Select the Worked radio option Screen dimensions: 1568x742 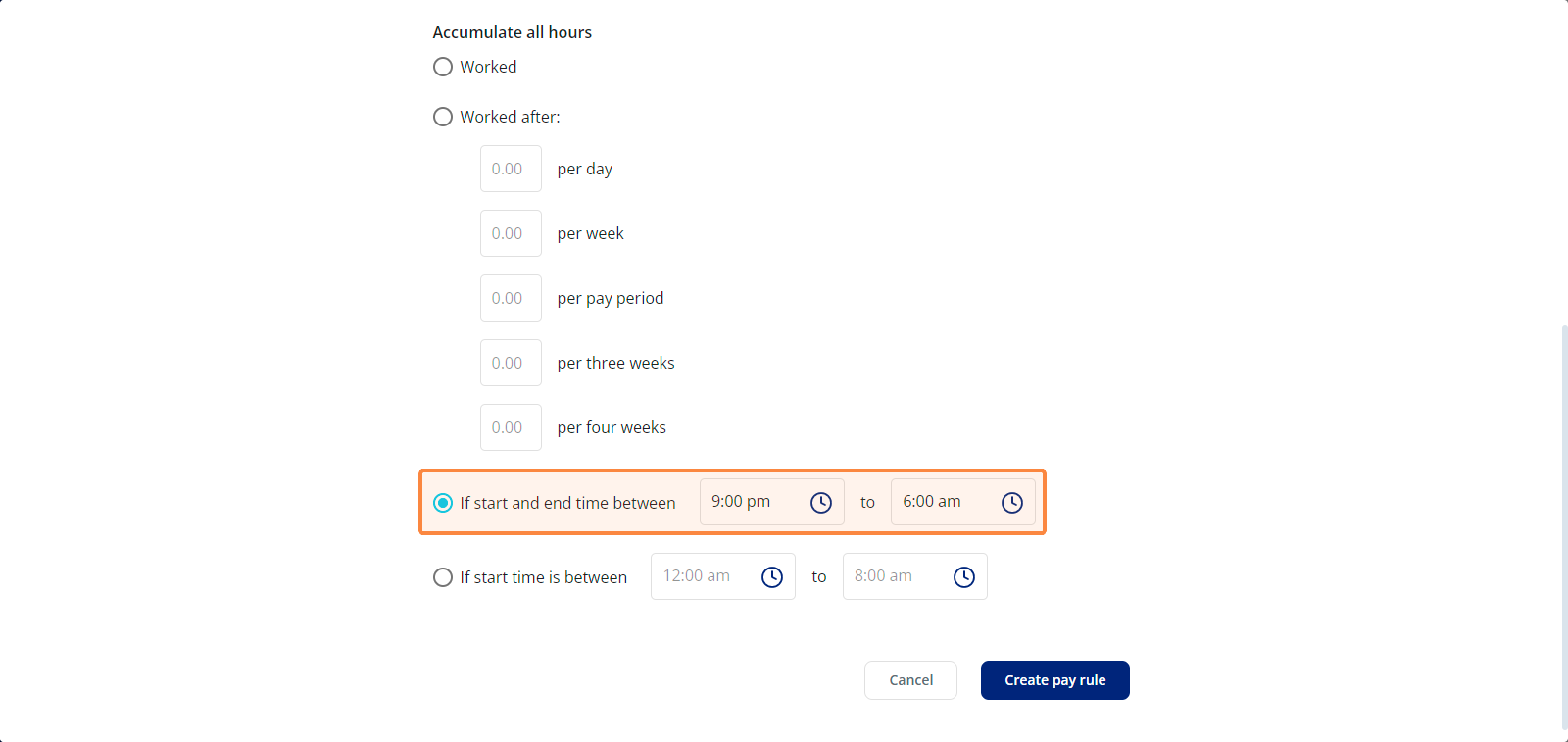(x=442, y=66)
